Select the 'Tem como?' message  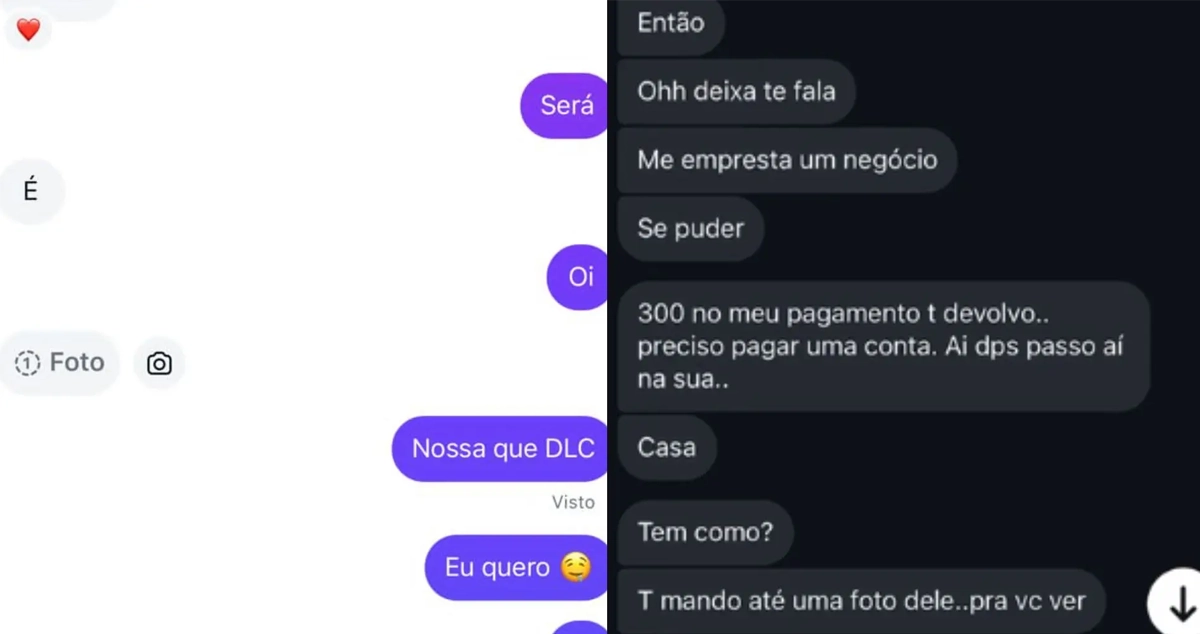tap(705, 532)
